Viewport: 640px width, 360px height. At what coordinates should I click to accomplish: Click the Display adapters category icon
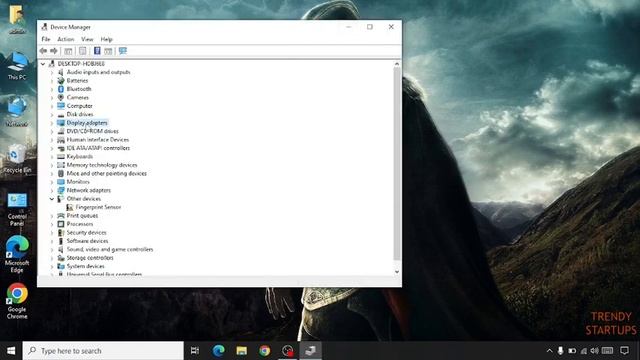tap(61, 123)
